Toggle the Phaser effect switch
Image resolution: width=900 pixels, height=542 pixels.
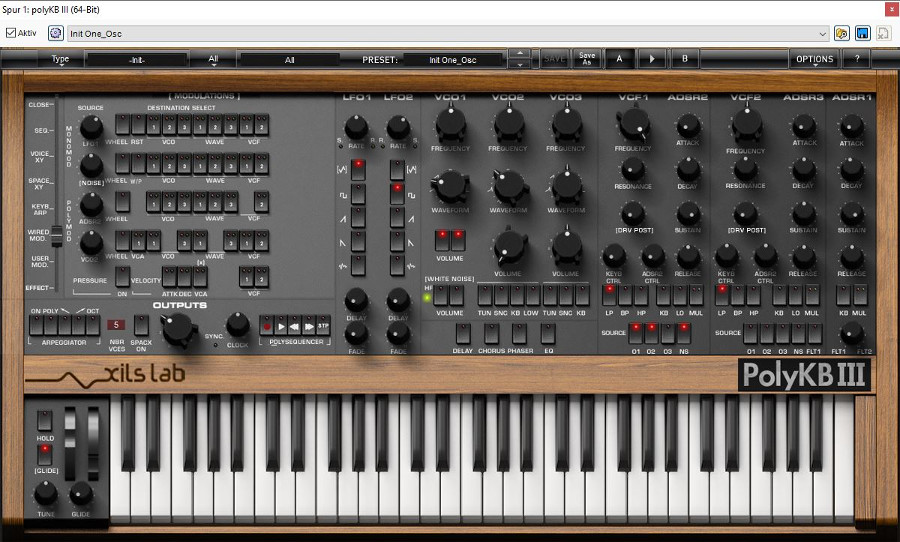519,334
